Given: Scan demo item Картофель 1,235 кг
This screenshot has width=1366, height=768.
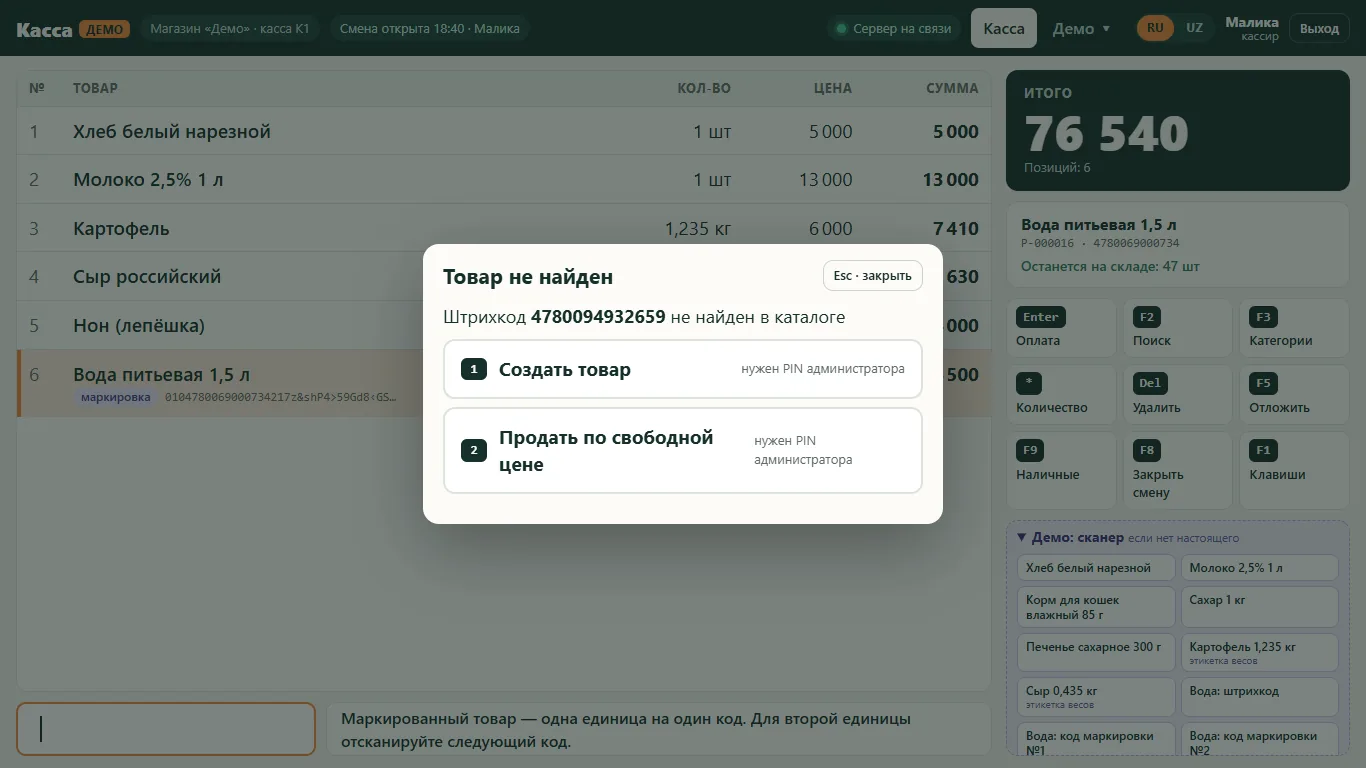Looking at the screenshot, I should pos(1259,653).
